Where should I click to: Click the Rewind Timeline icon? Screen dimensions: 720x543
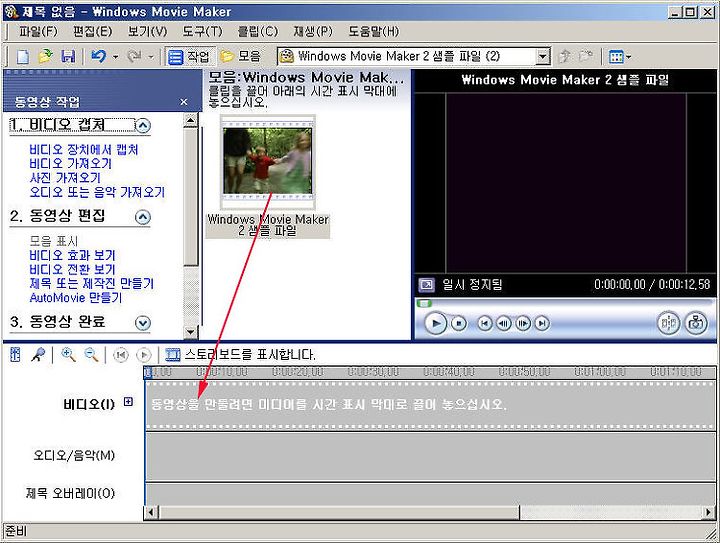(x=121, y=355)
